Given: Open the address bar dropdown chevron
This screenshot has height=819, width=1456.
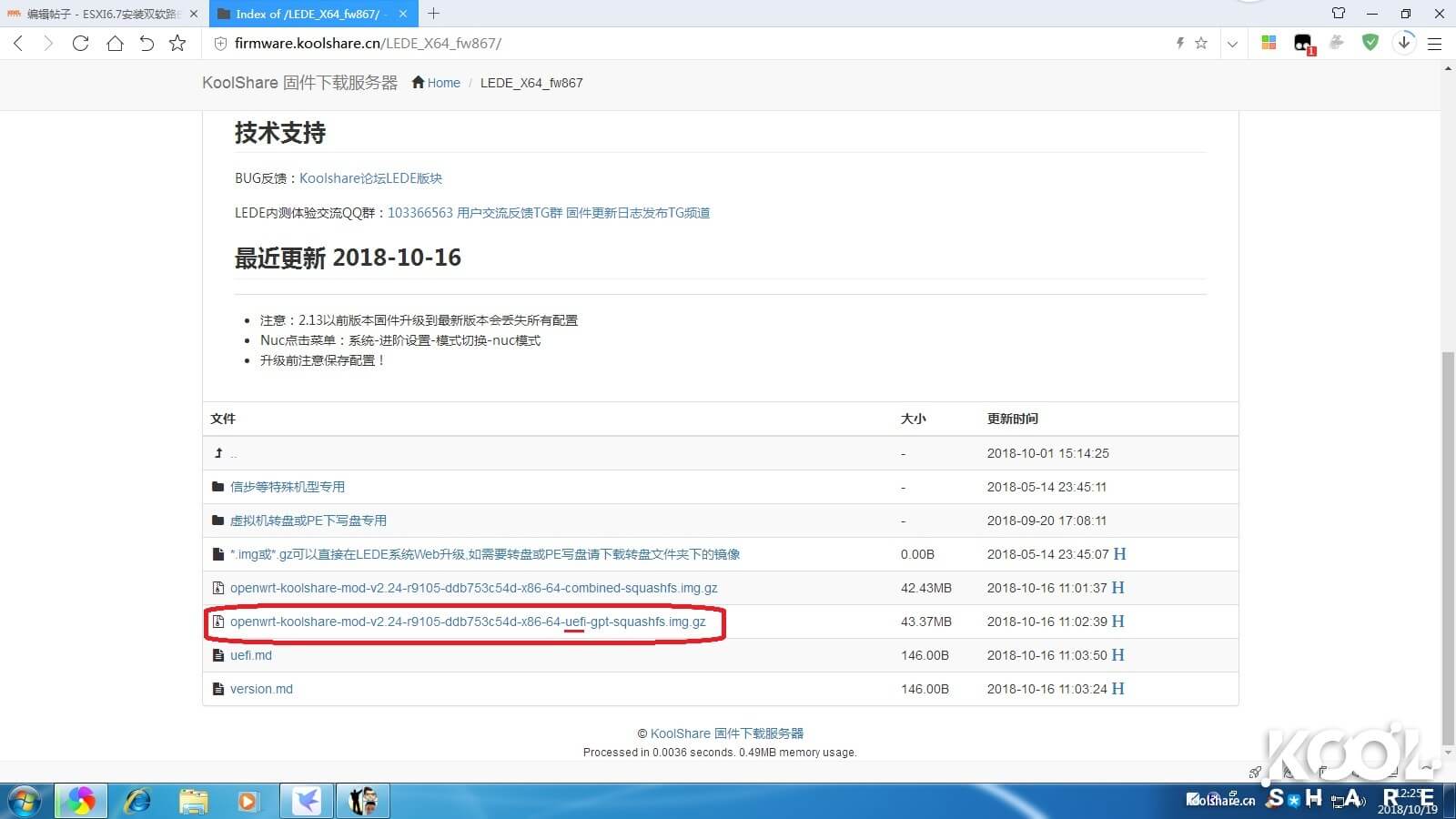Looking at the screenshot, I should tap(1233, 43).
